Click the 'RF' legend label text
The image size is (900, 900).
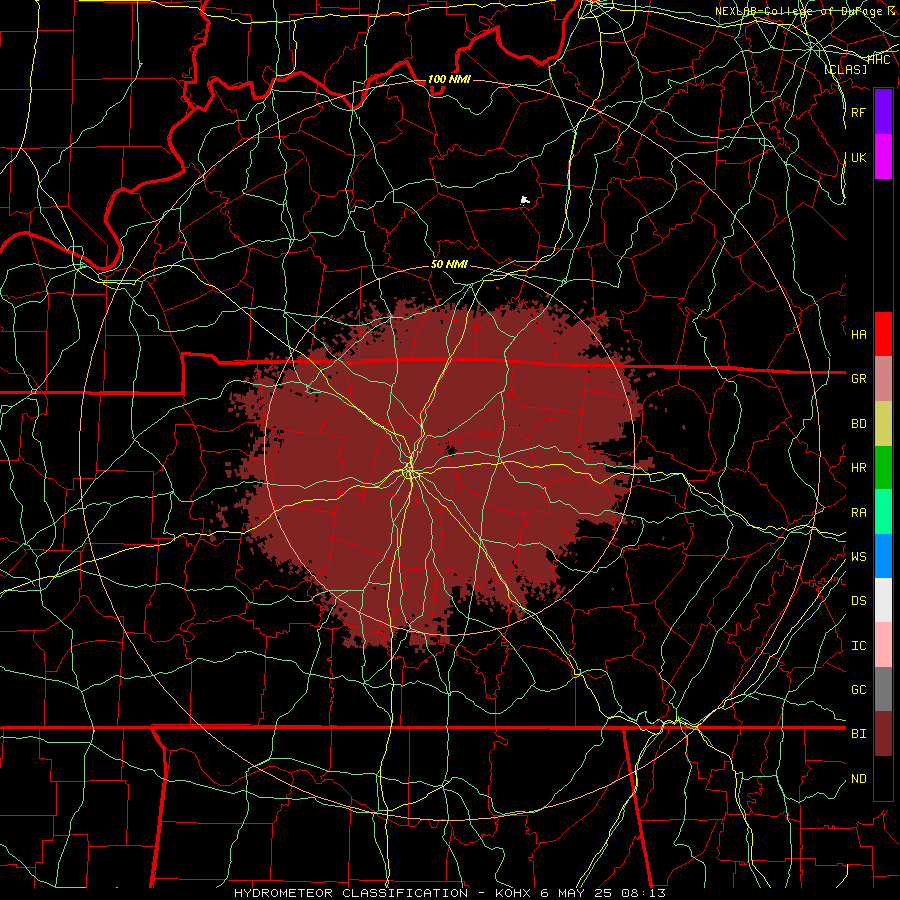tap(858, 112)
